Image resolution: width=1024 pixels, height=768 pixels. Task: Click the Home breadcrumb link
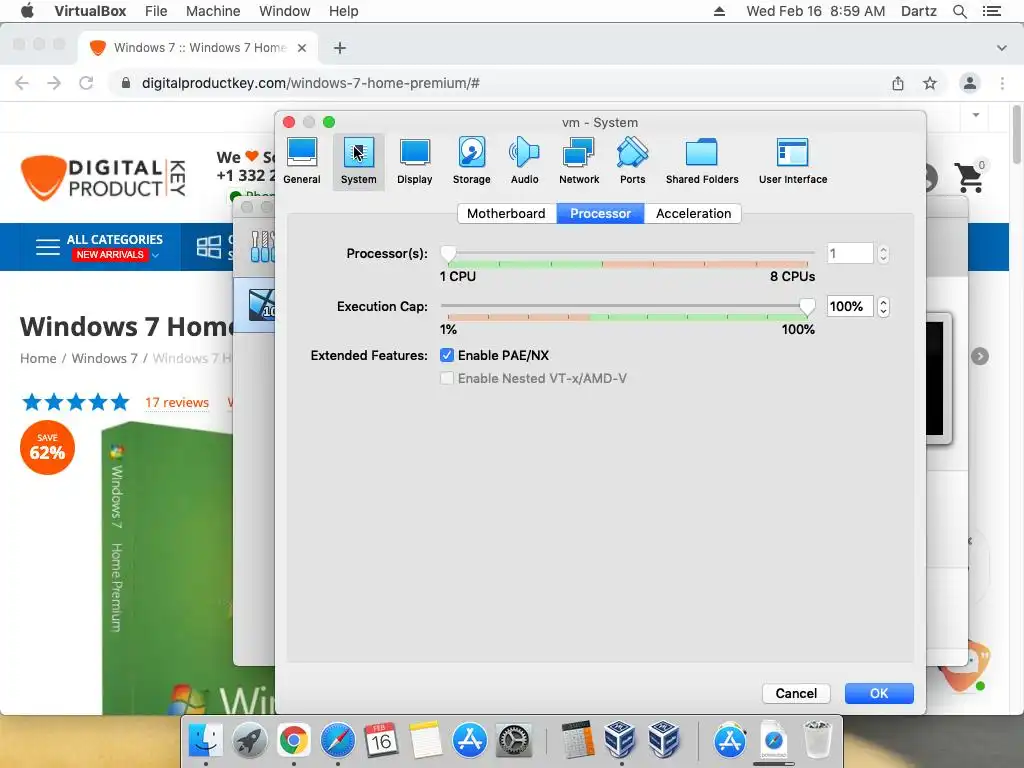pyautogui.click(x=38, y=359)
